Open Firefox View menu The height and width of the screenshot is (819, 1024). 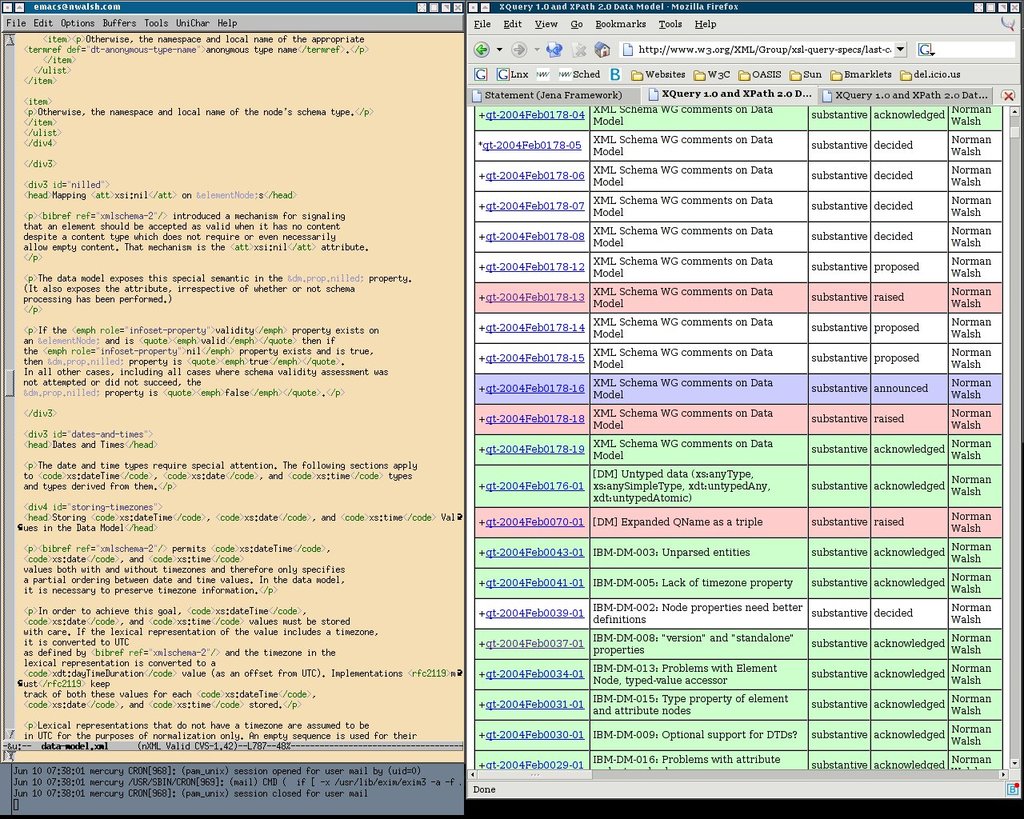(546, 24)
